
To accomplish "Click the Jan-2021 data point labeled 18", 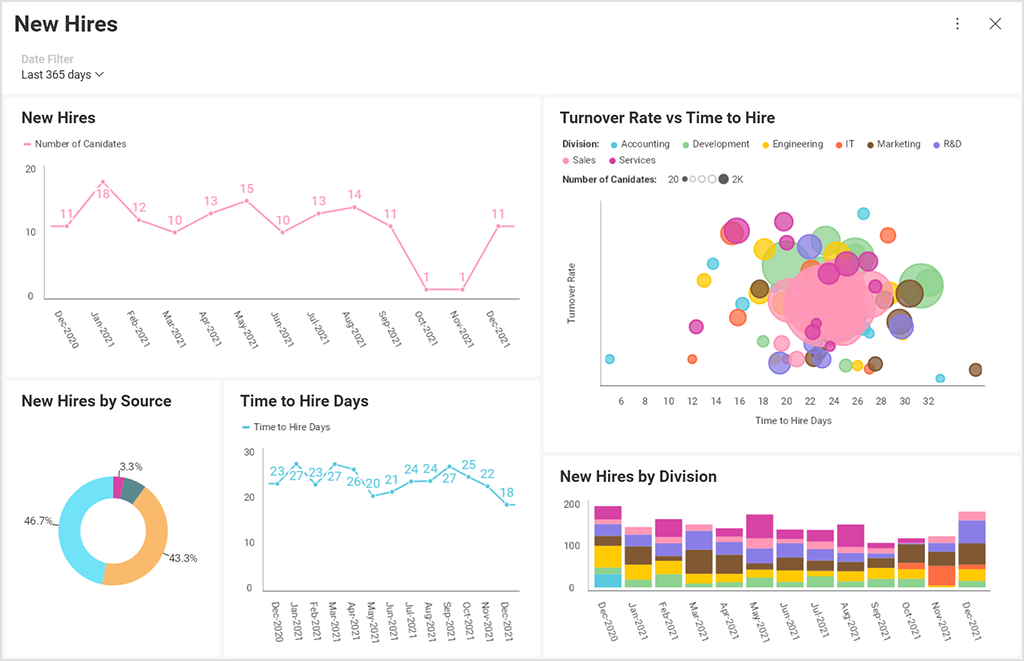I will 103,182.
